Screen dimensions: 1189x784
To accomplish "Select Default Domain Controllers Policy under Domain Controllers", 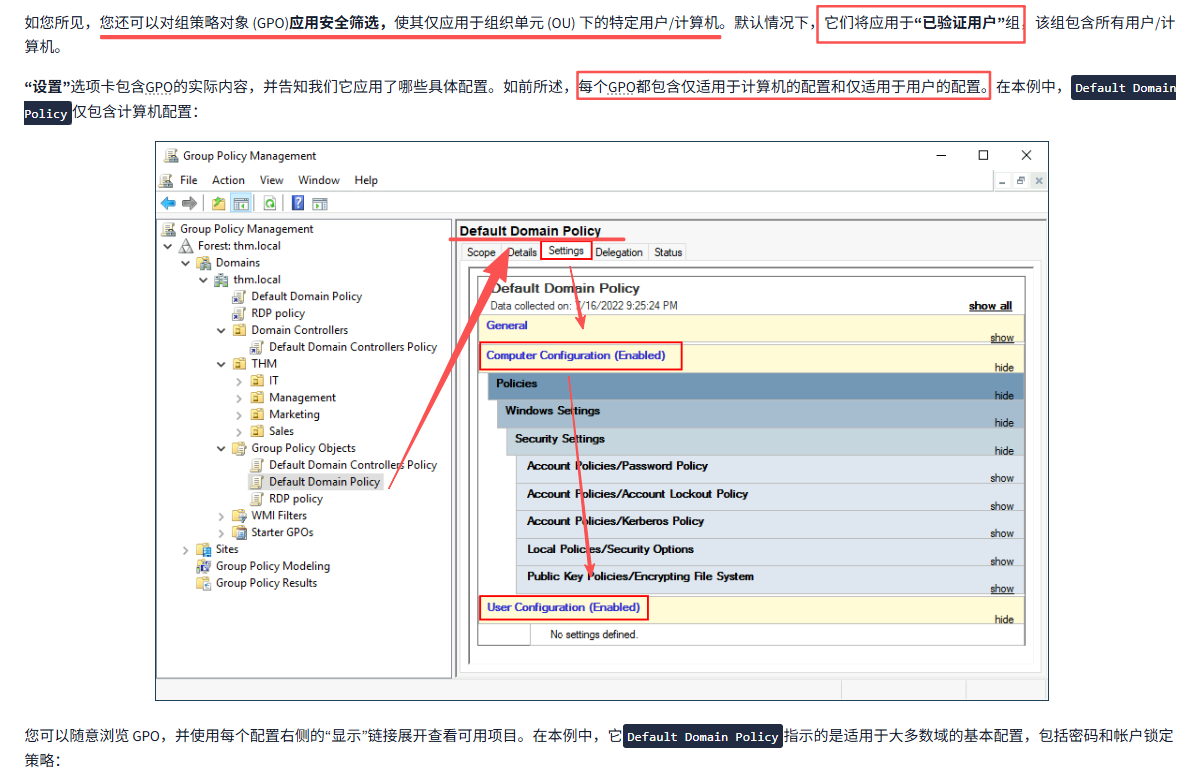I will pyautogui.click(x=353, y=347).
